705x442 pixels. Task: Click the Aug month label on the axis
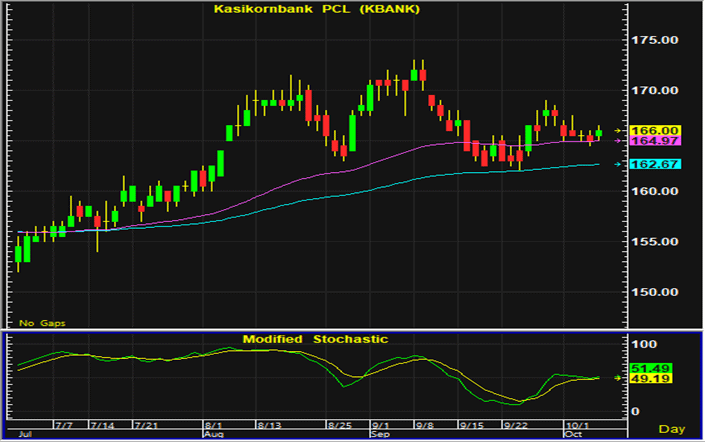tap(213, 435)
